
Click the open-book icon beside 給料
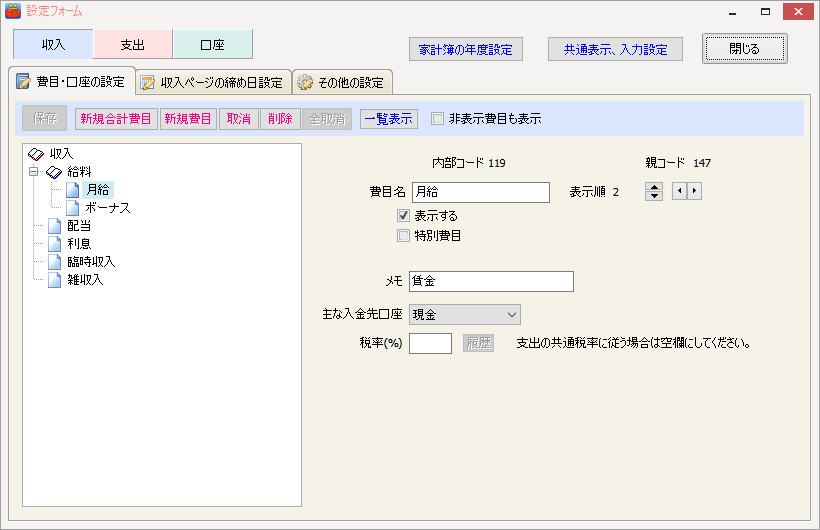[54, 172]
